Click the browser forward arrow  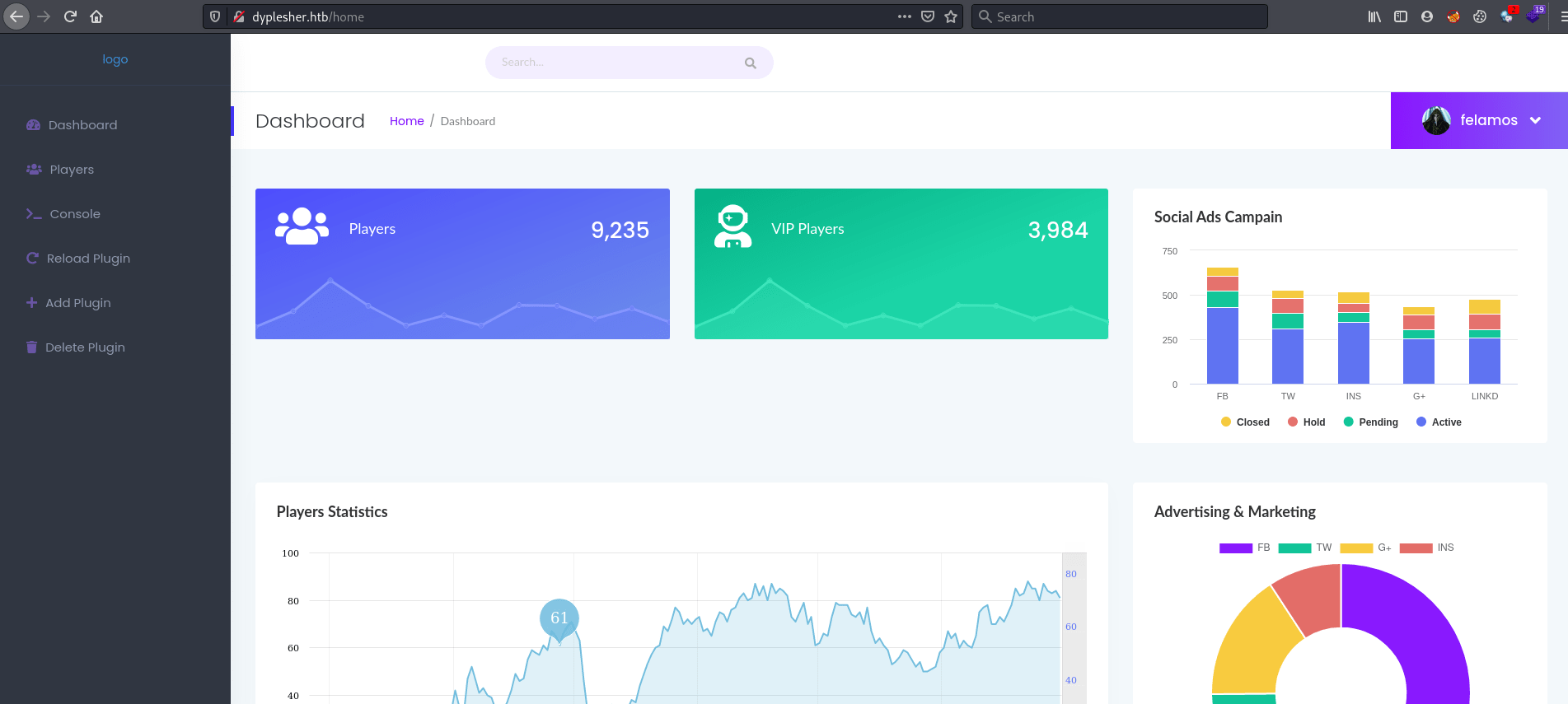(x=44, y=16)
